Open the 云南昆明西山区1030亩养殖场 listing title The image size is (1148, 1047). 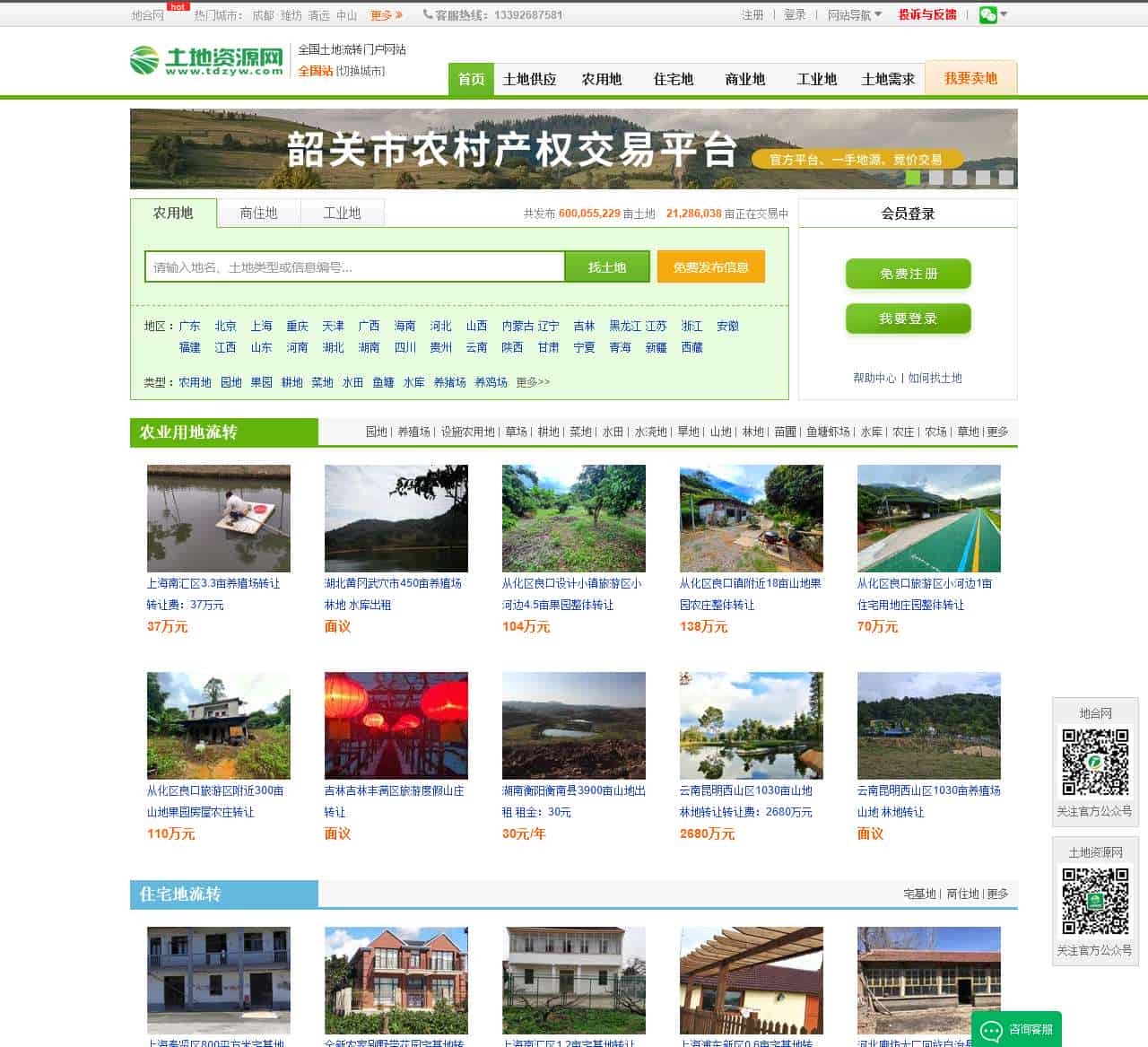coord(929,801)
